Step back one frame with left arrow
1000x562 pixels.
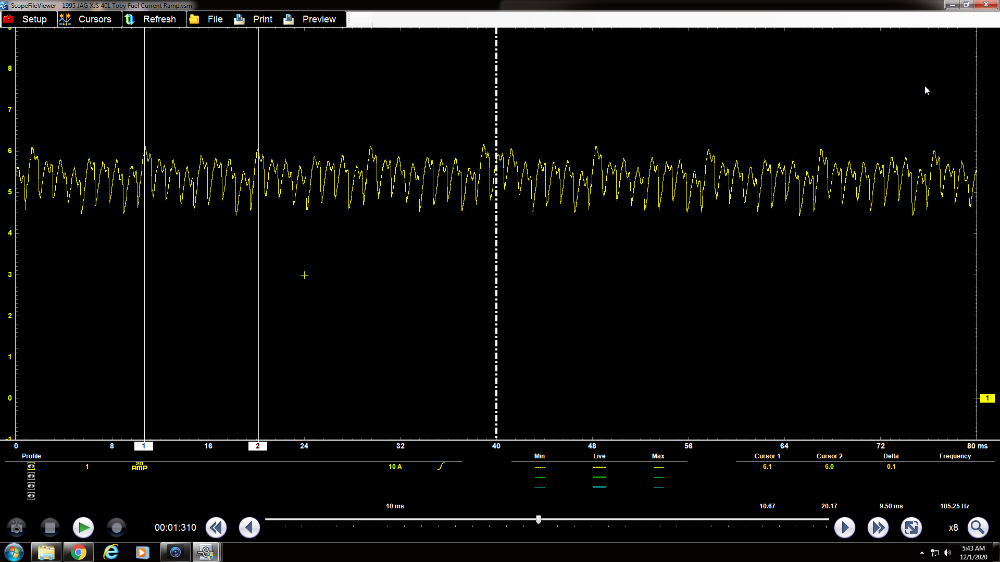[249, 527]
